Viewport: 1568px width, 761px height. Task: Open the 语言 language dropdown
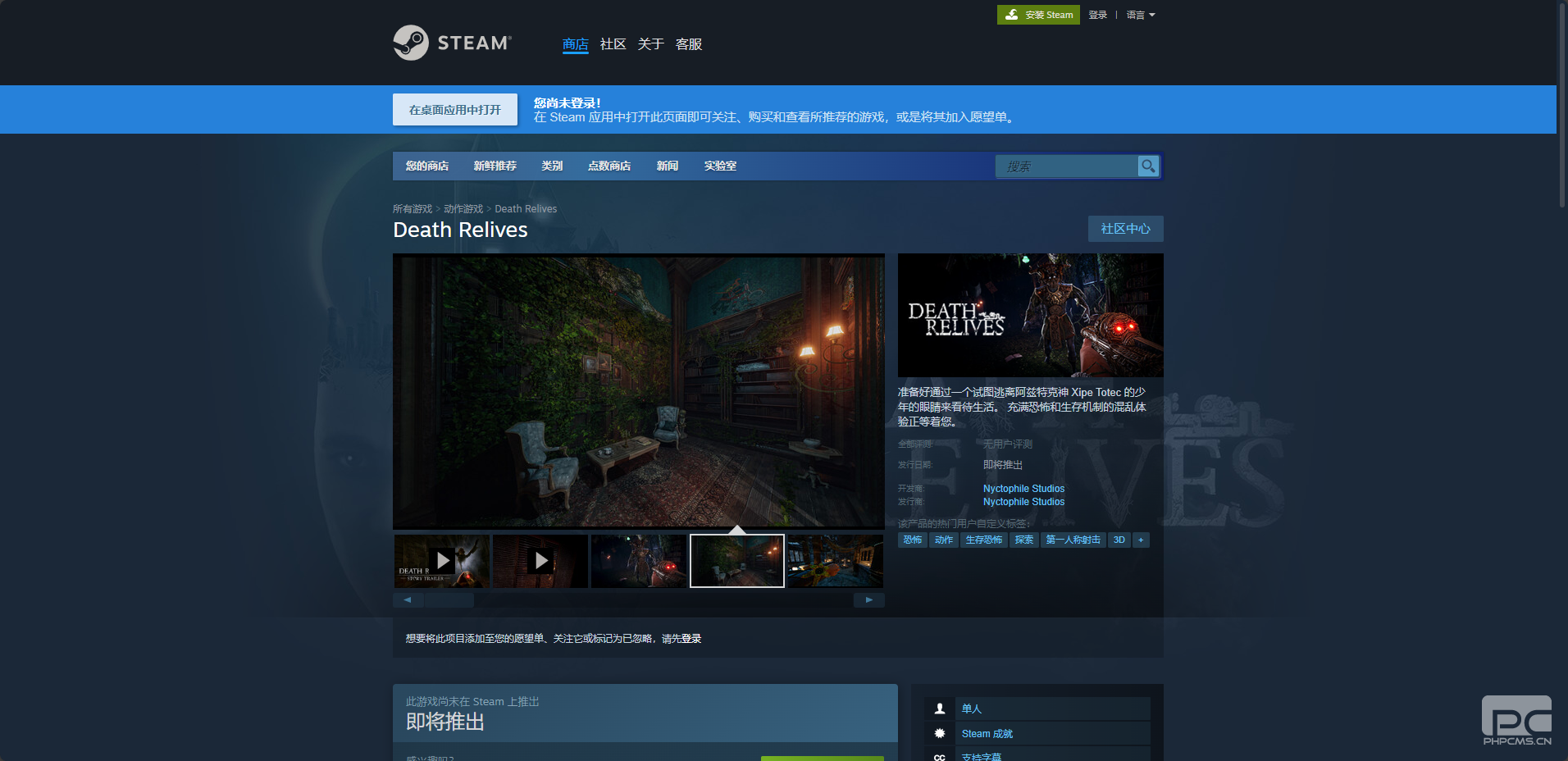coord(1141,15)
